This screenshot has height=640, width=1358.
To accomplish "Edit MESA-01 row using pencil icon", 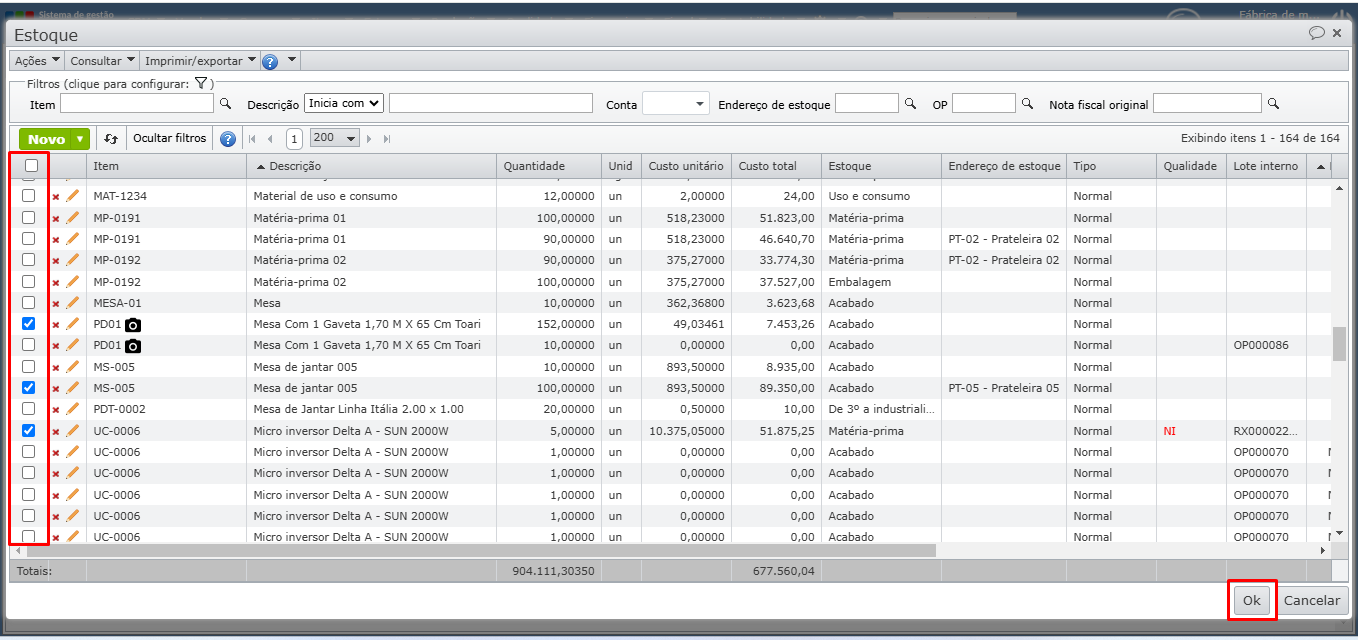I will [x=72, y=303].
